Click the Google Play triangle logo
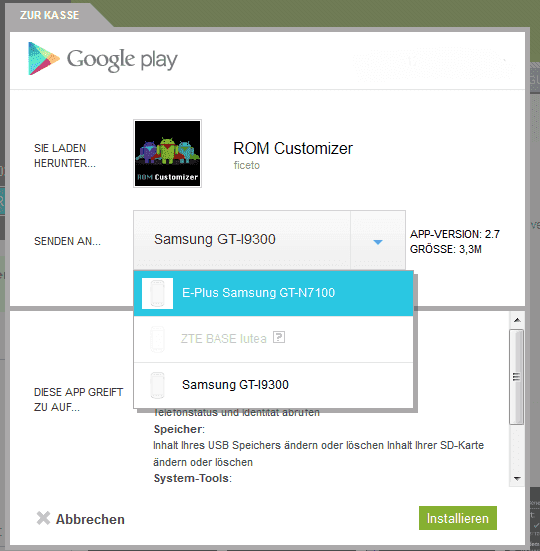540x551 pixels. point(44,58)
